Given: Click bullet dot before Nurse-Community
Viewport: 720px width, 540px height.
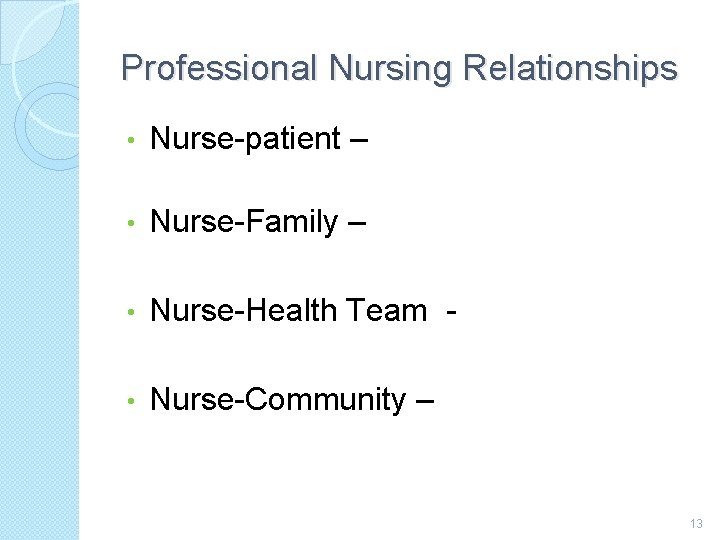Looking at the screenshot, I should point(131,401).
